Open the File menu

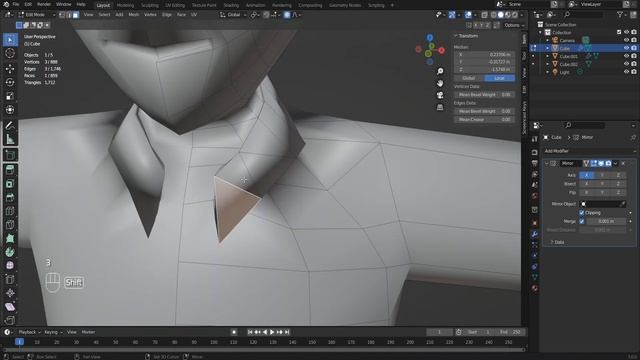pos(16,4)
